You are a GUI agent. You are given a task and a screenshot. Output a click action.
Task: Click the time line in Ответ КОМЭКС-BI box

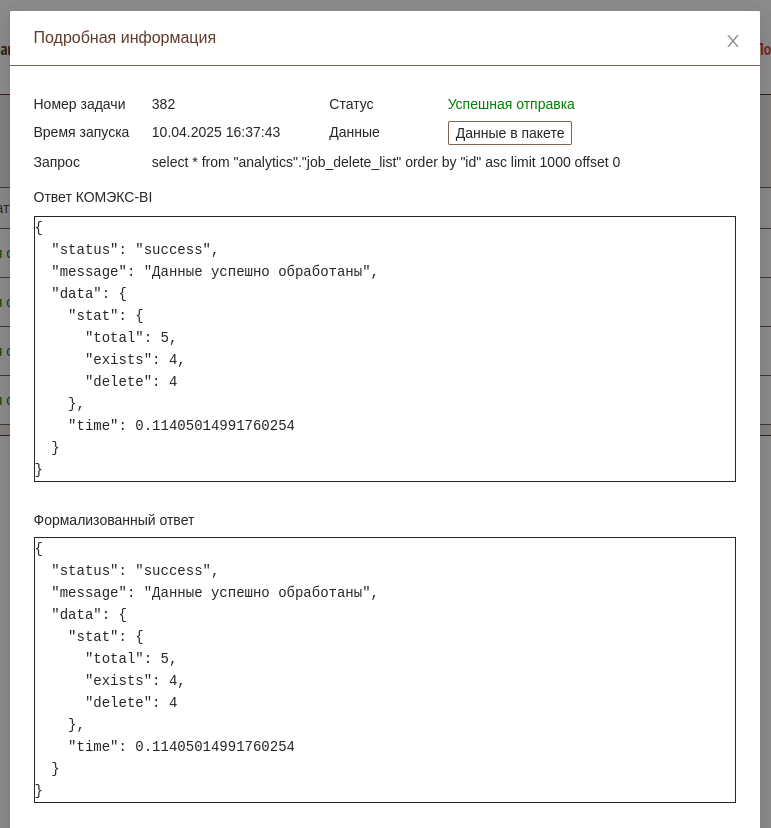click(181, 426)
